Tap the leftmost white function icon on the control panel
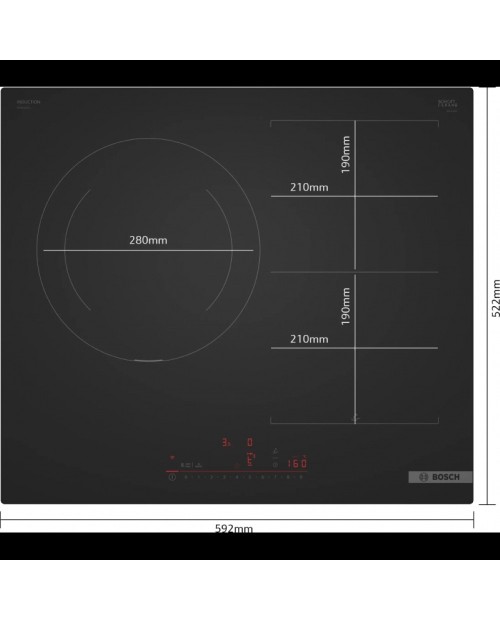Image resolution: width=500 pixels, height=620 pixels. 183,465
